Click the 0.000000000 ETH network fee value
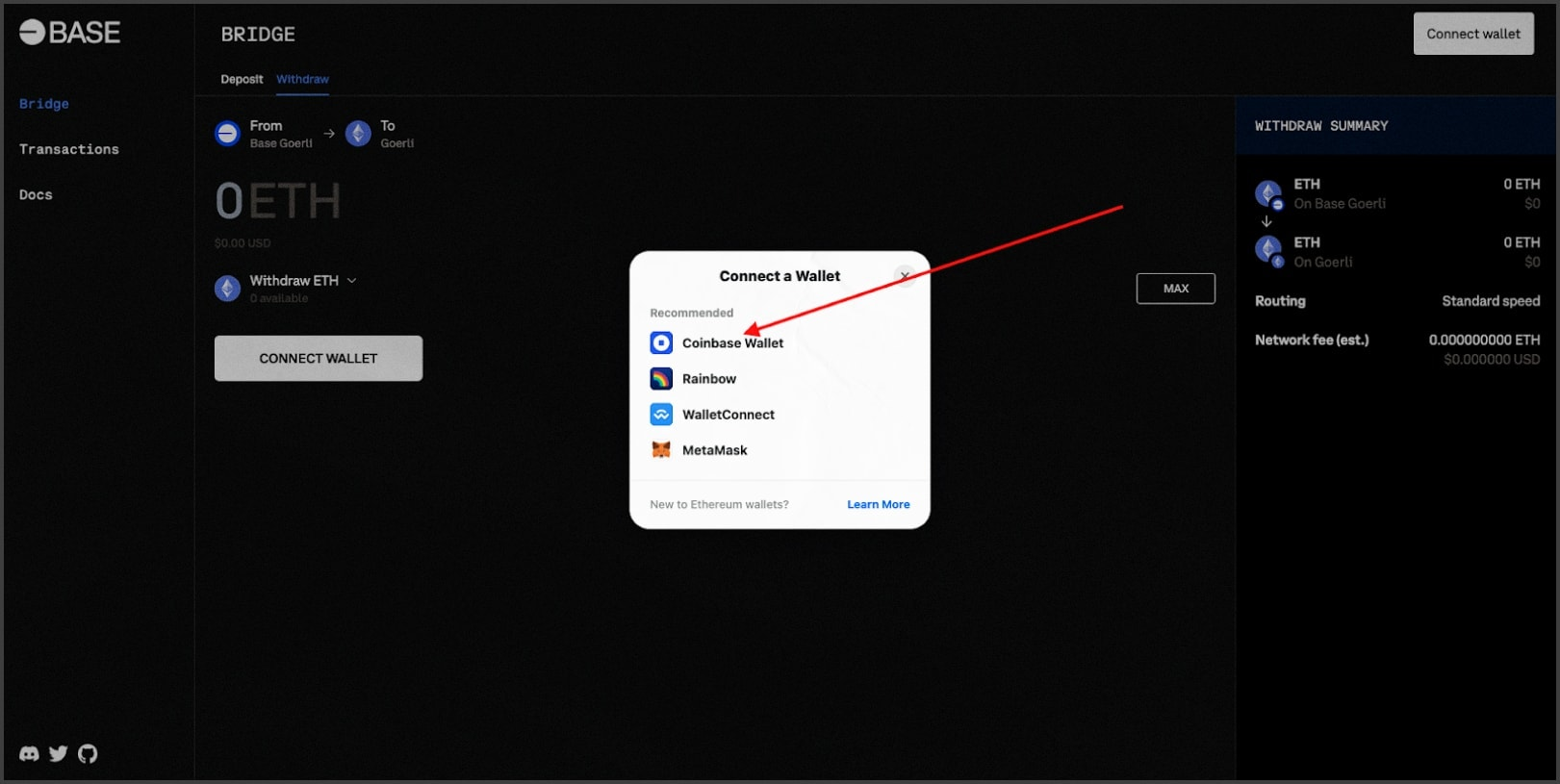 tap(1484, 340)
